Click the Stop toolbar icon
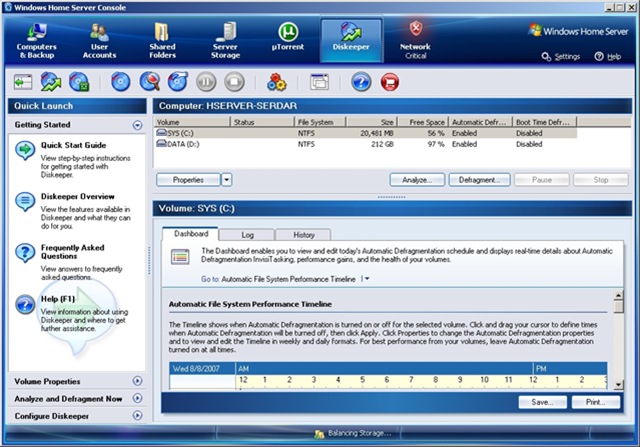The height and width of the screenshot is (447, 640). coord(234,82)
